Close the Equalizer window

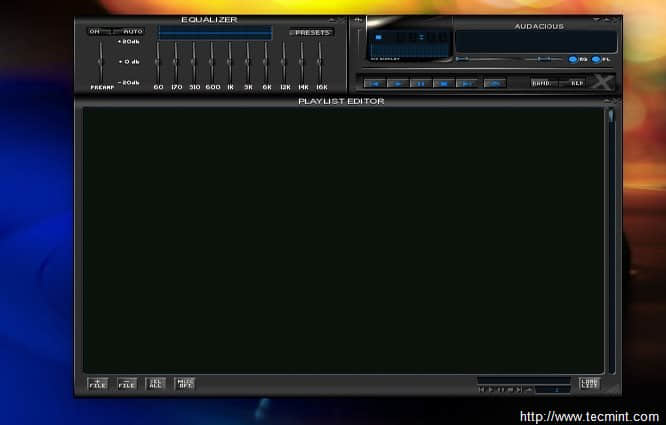click(x=341, y=20)
